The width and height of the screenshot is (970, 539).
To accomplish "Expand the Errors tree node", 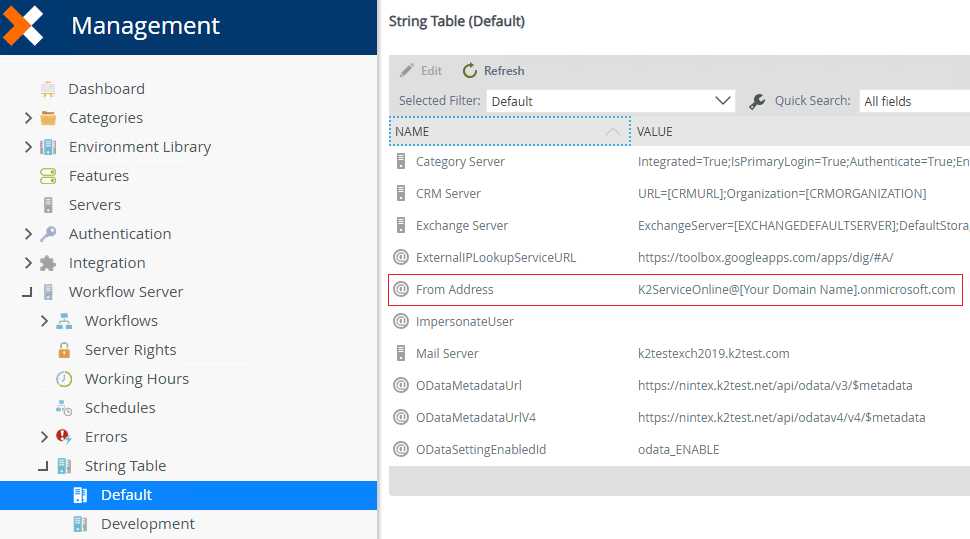I will tap(44, 437).
